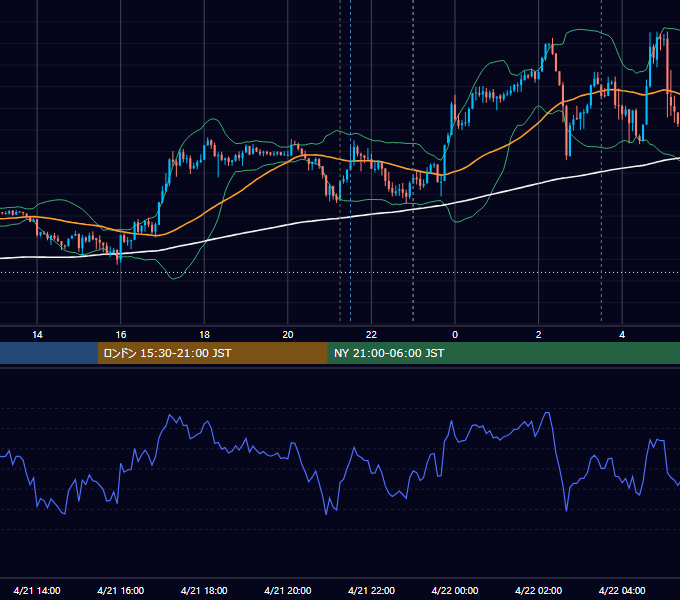Click the 20 hour label on price chart axis

(x=288, y=335)
